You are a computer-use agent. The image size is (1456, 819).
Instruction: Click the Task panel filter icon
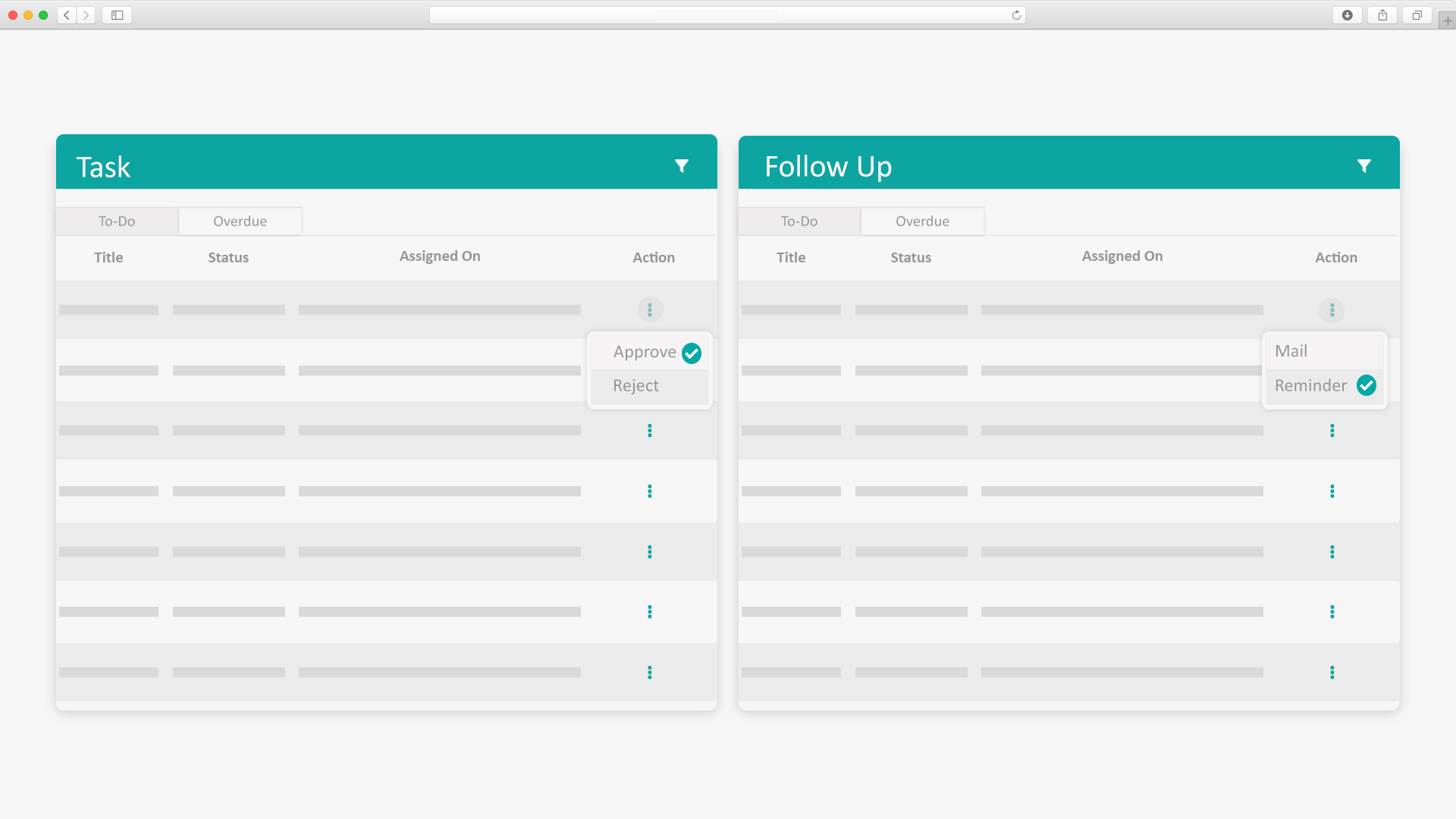[x=681, y=166]
